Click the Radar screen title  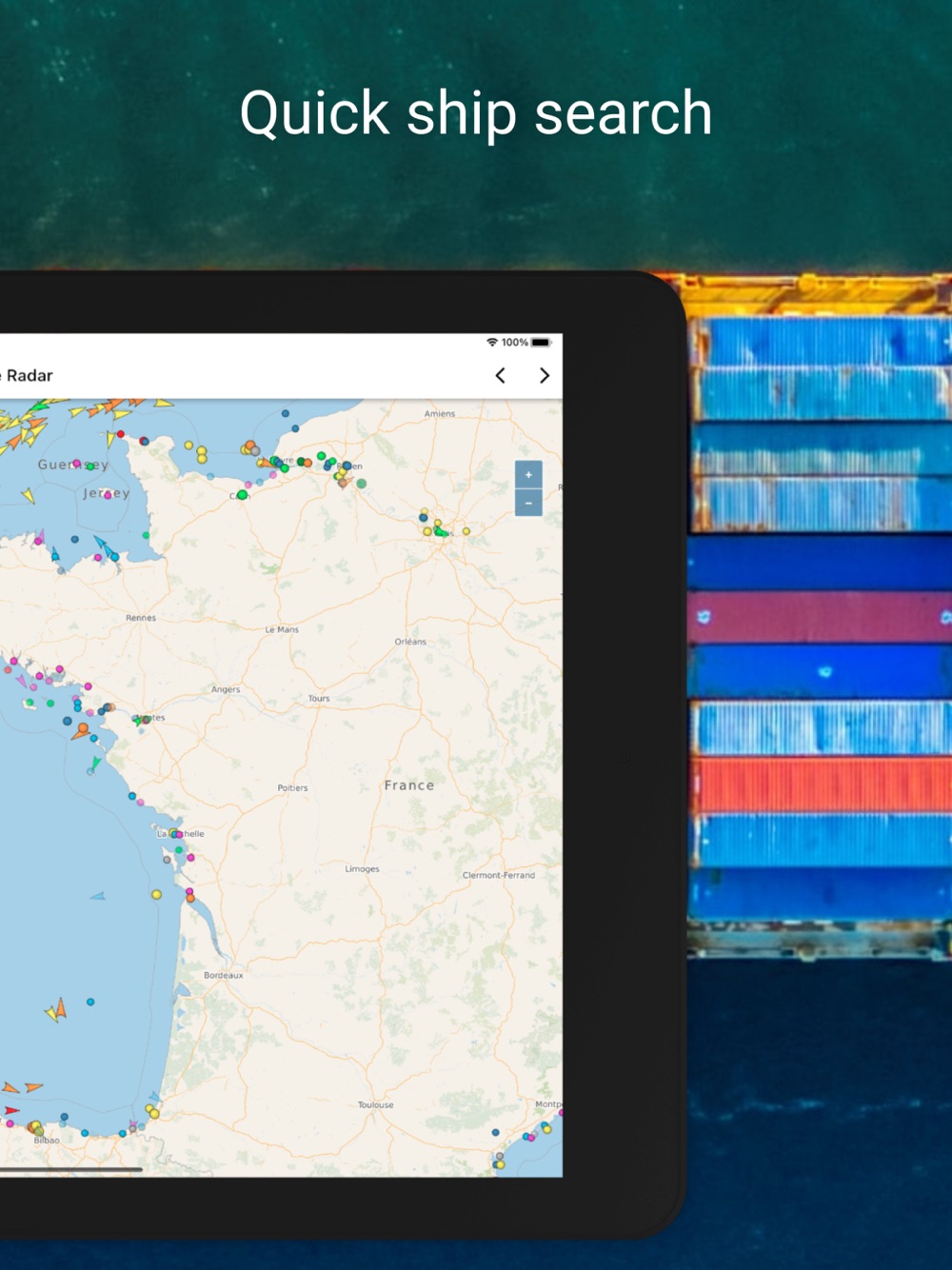point(30,376)
